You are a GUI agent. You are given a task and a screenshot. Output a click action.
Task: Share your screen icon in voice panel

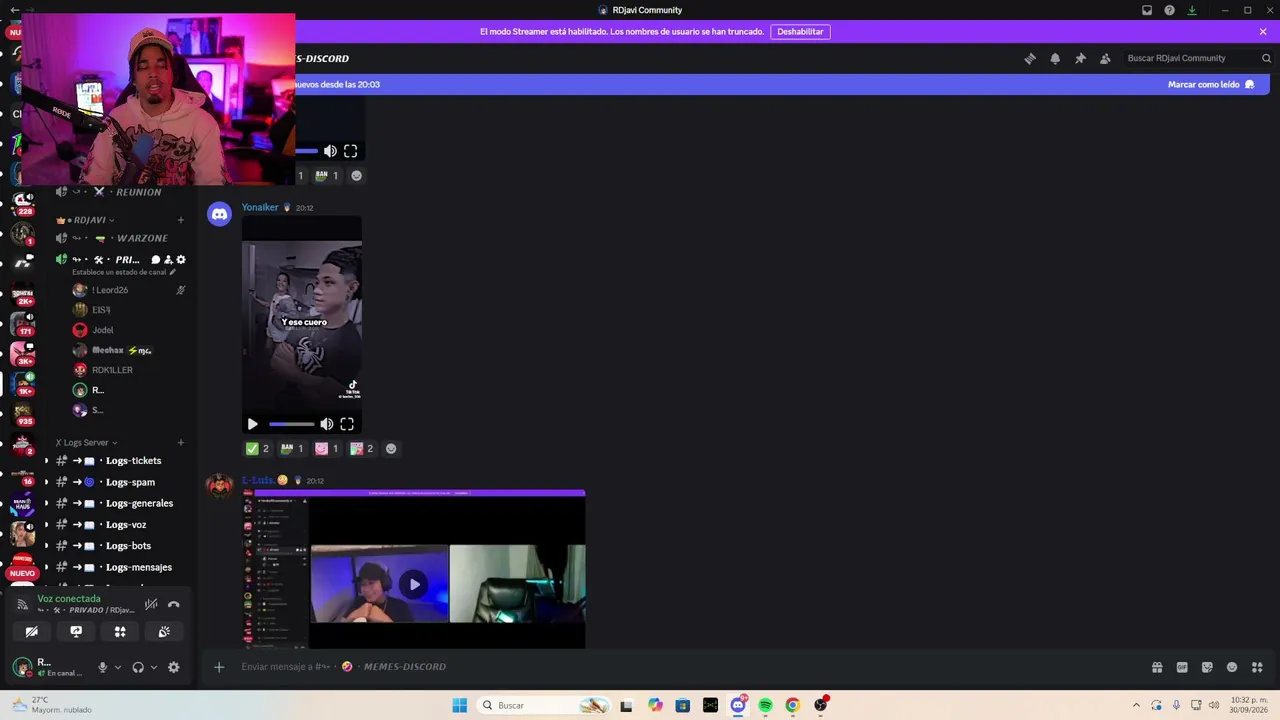tap(76, 632)
